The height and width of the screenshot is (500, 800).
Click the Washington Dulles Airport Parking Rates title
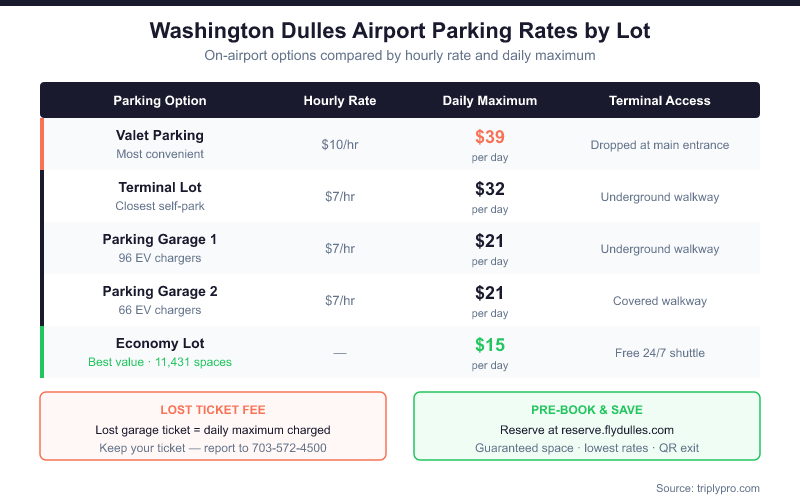point(400,31)
